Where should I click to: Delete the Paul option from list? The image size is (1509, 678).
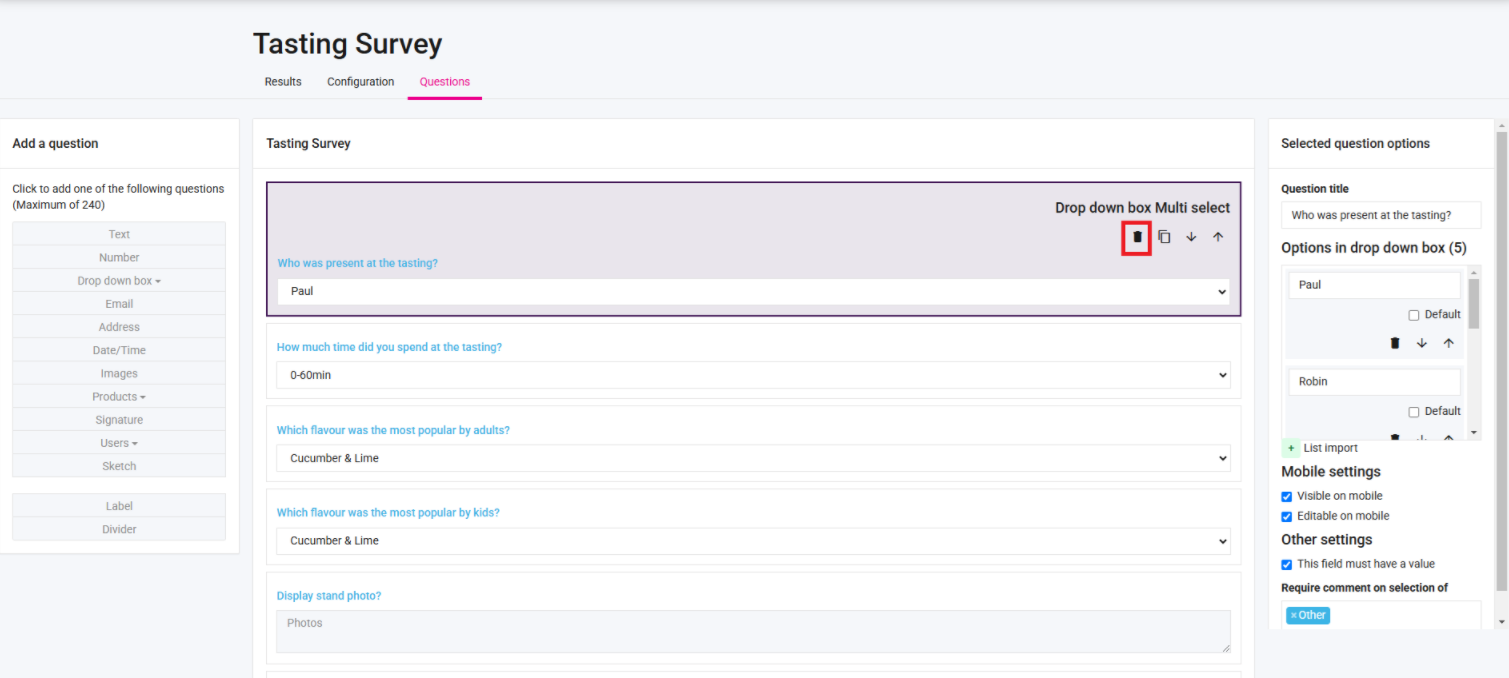1395,343
